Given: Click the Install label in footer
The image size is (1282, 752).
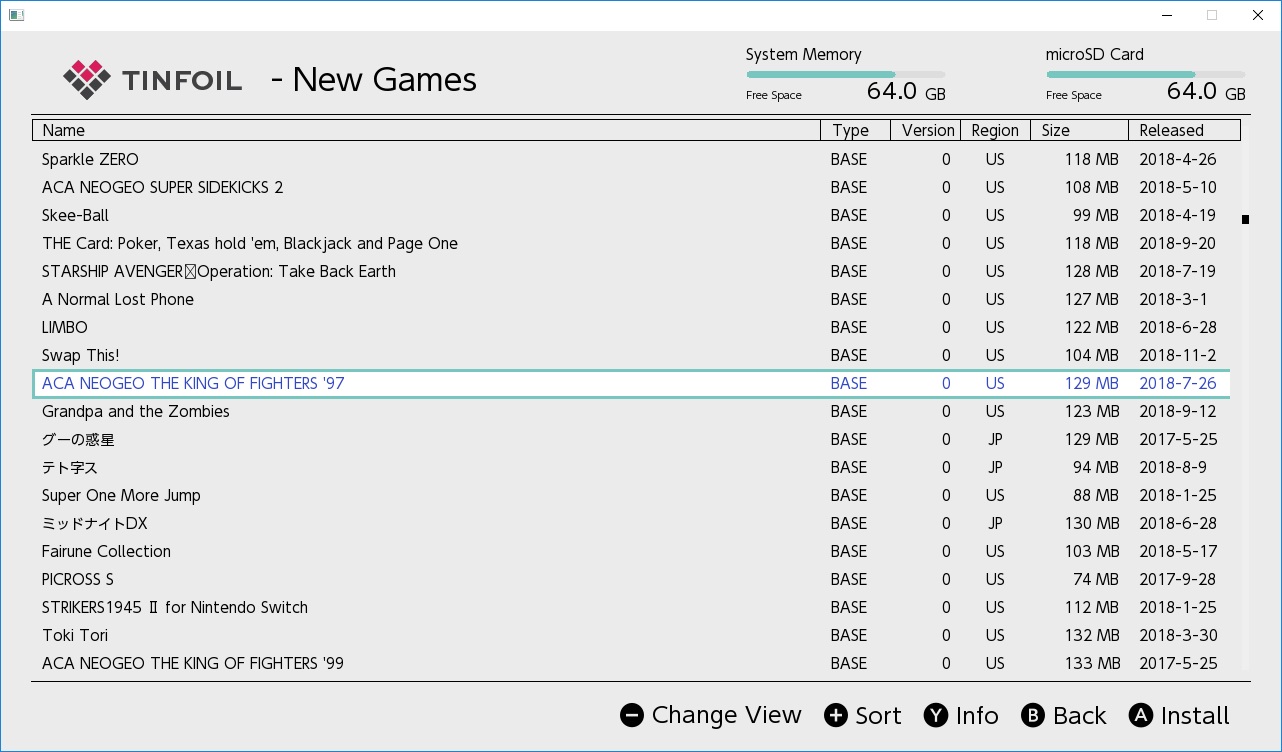Looking at the screenshot, I should coord(1195,715).
